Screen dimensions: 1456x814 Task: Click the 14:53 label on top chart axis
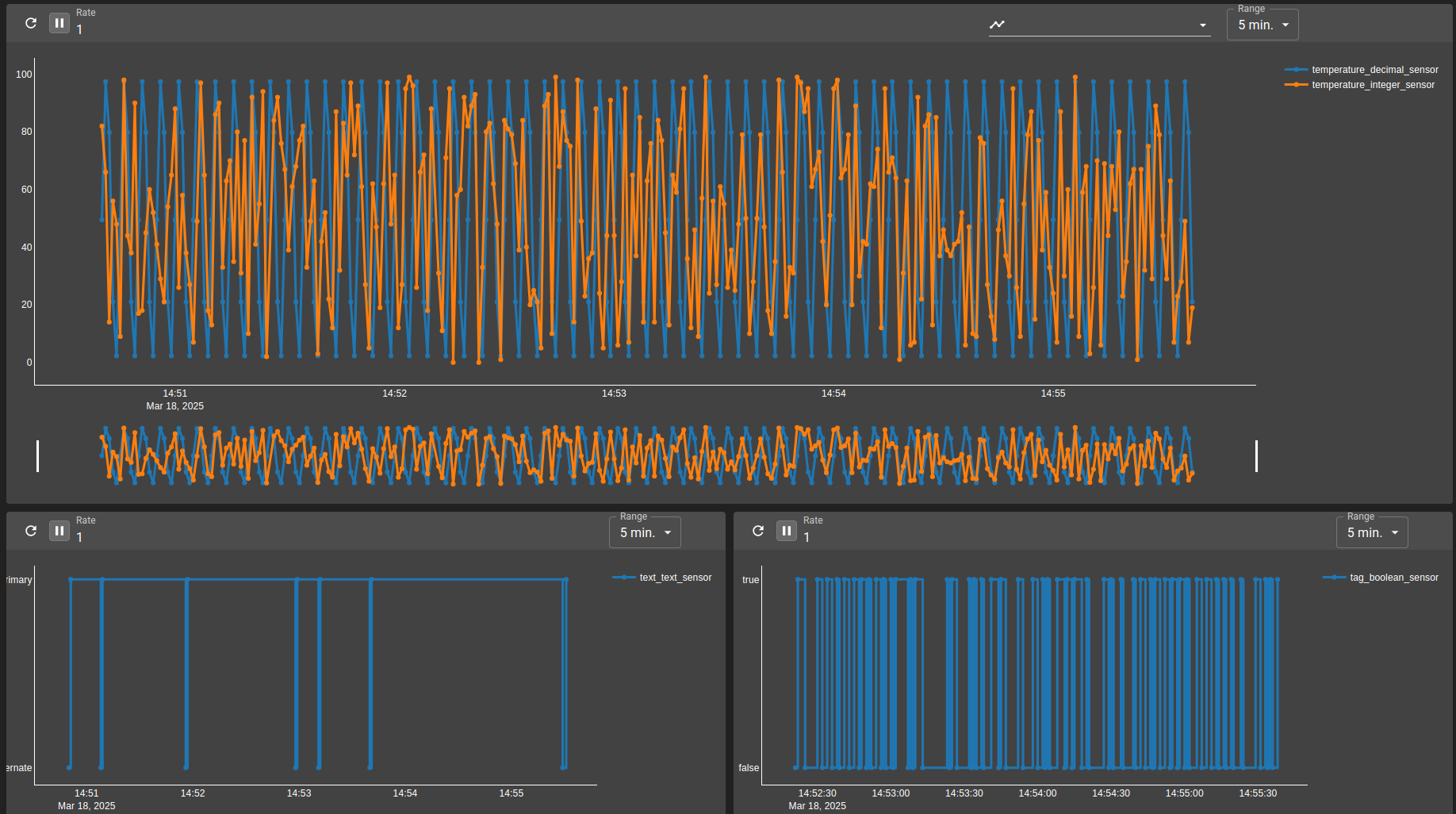pos(614,394)
